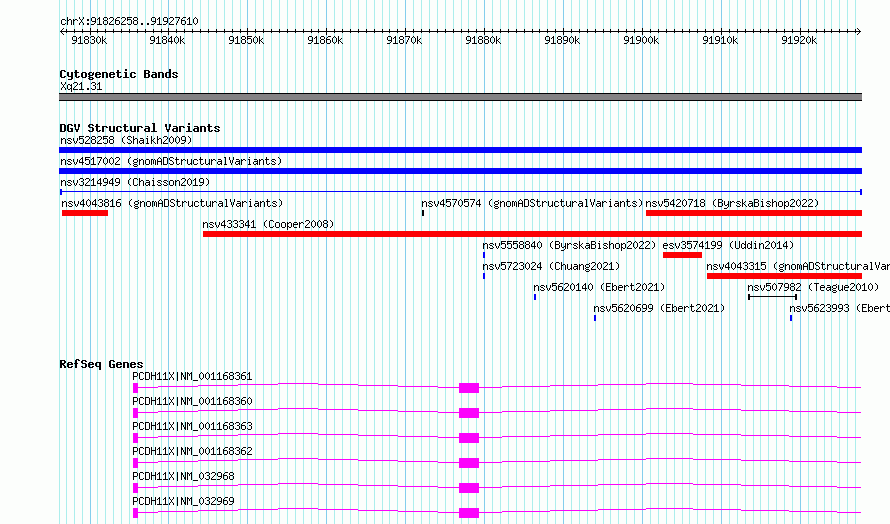Click the nsv4570574 variant label
Viewport: 890px width, 524px height.
pyautogui.click(x=532, y=203)
